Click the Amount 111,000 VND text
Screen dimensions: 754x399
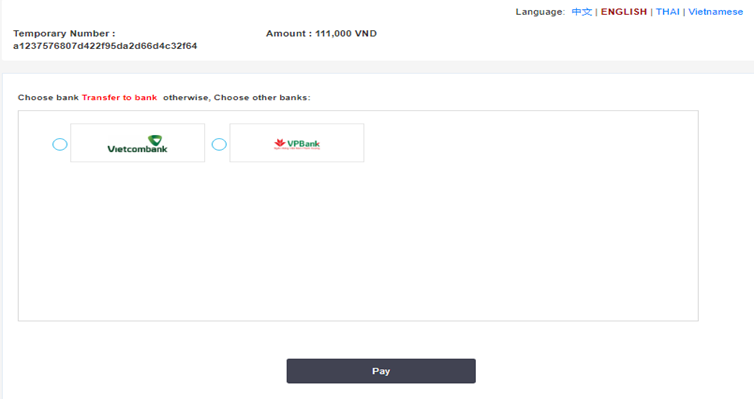321,34
